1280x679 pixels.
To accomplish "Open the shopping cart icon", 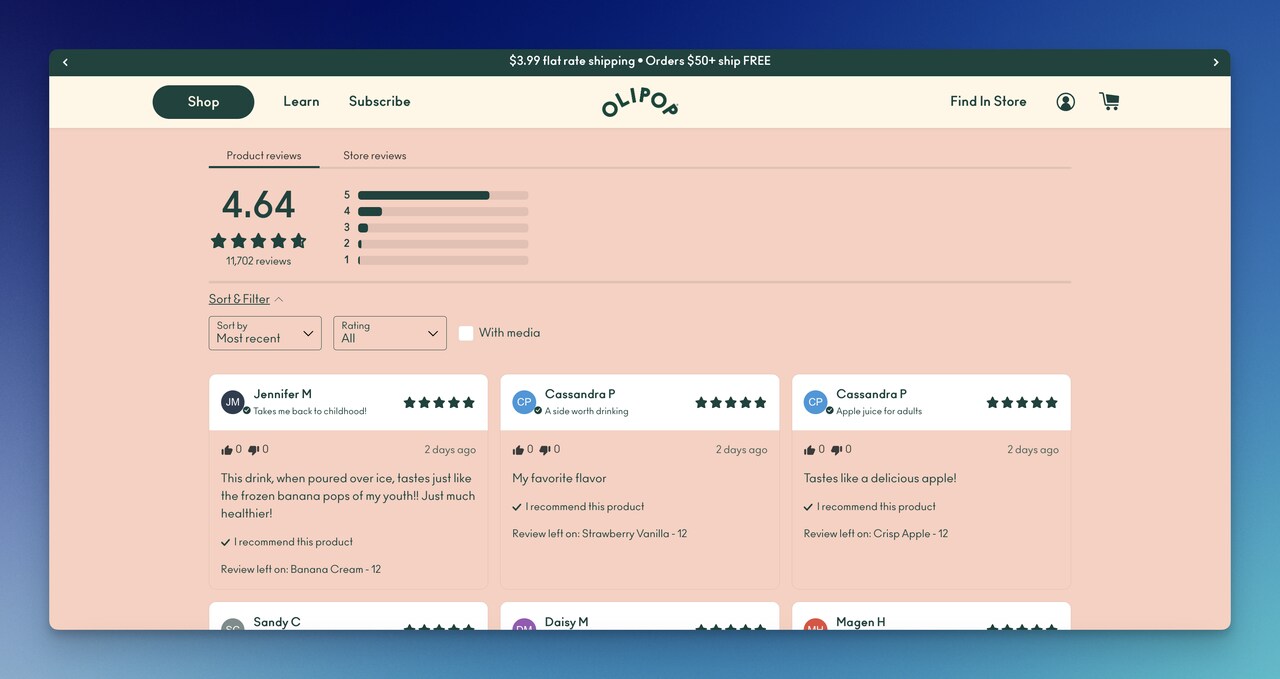I will 1109,101.
